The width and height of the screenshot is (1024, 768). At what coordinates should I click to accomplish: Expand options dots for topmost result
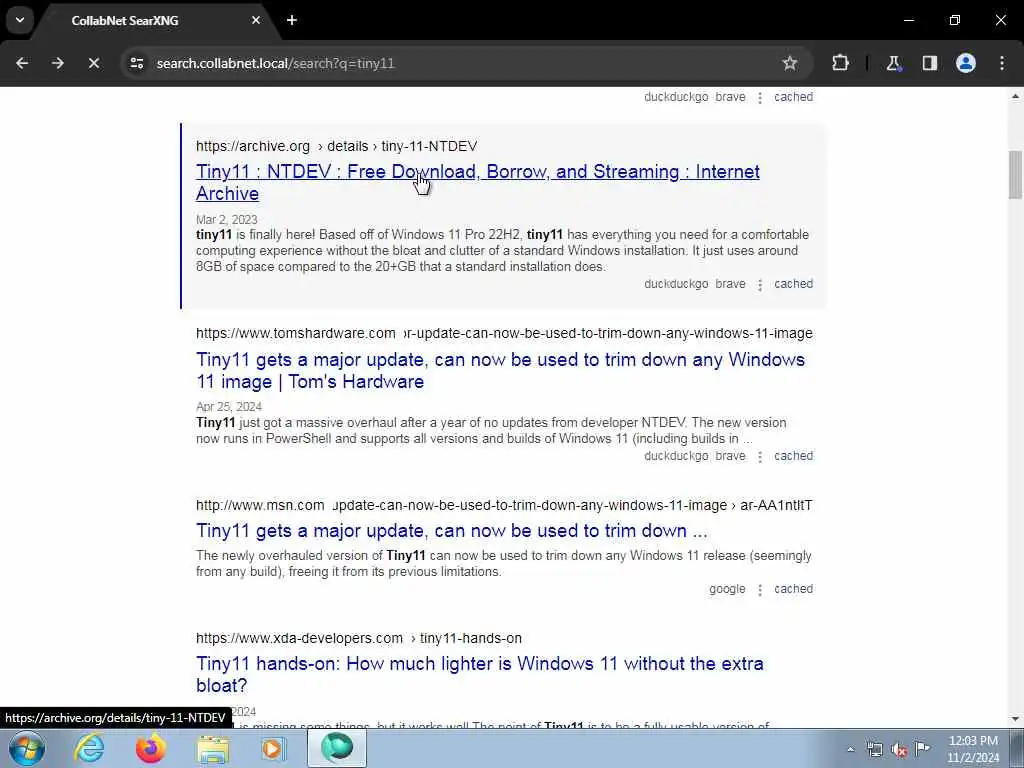760,97
